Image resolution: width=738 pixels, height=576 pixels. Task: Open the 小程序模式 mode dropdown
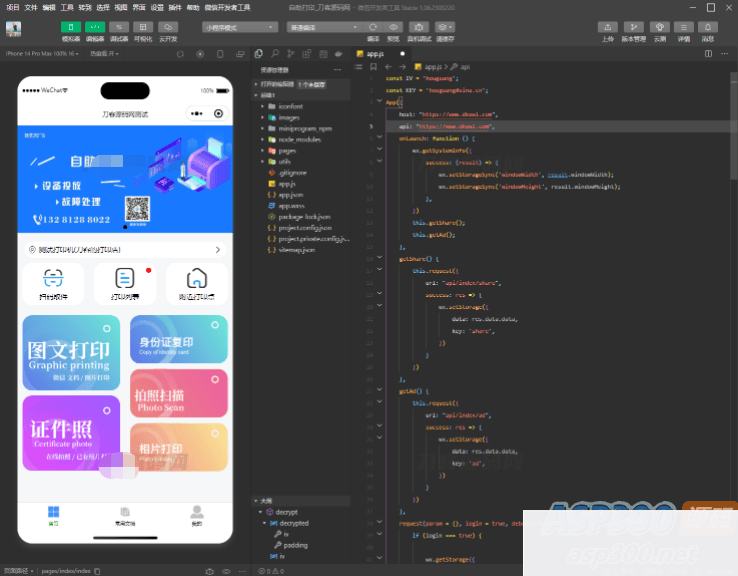pyautogui.click(x=240, y=27)
